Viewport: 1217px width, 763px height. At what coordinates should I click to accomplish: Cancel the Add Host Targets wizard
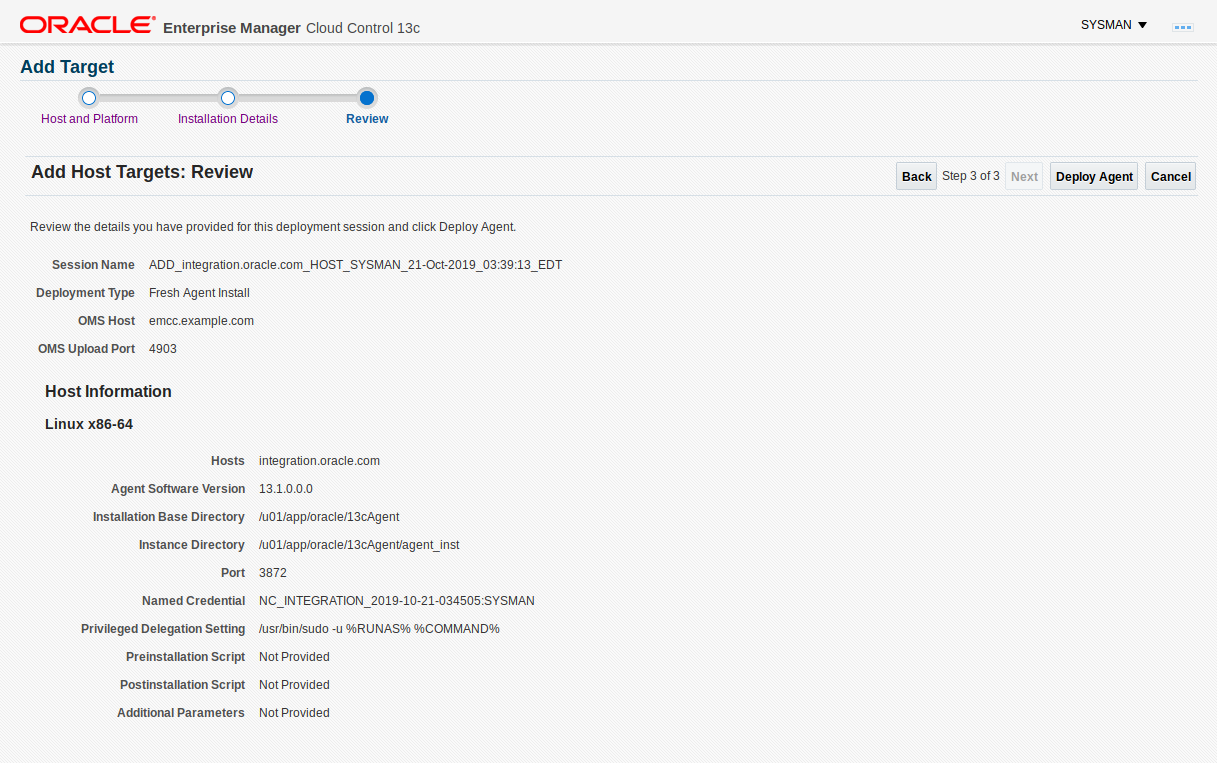pos(1170,176)
